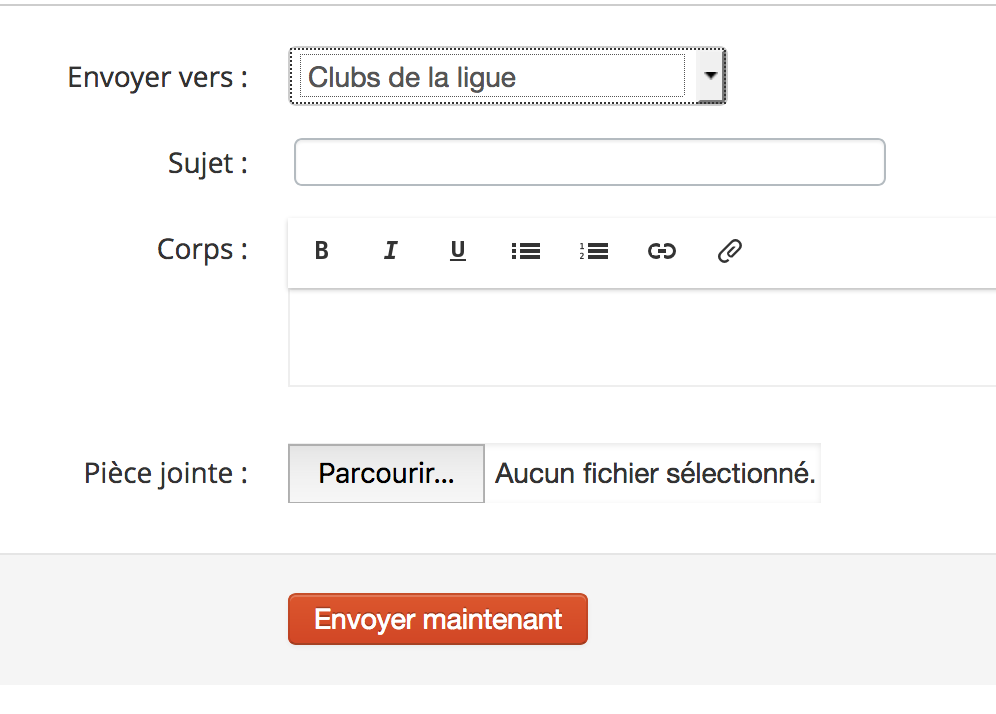Open the Clubs de la ligue selector
The height and width of the screenshot is (714, 996).
pyautogui.click(x=492, y=77)
